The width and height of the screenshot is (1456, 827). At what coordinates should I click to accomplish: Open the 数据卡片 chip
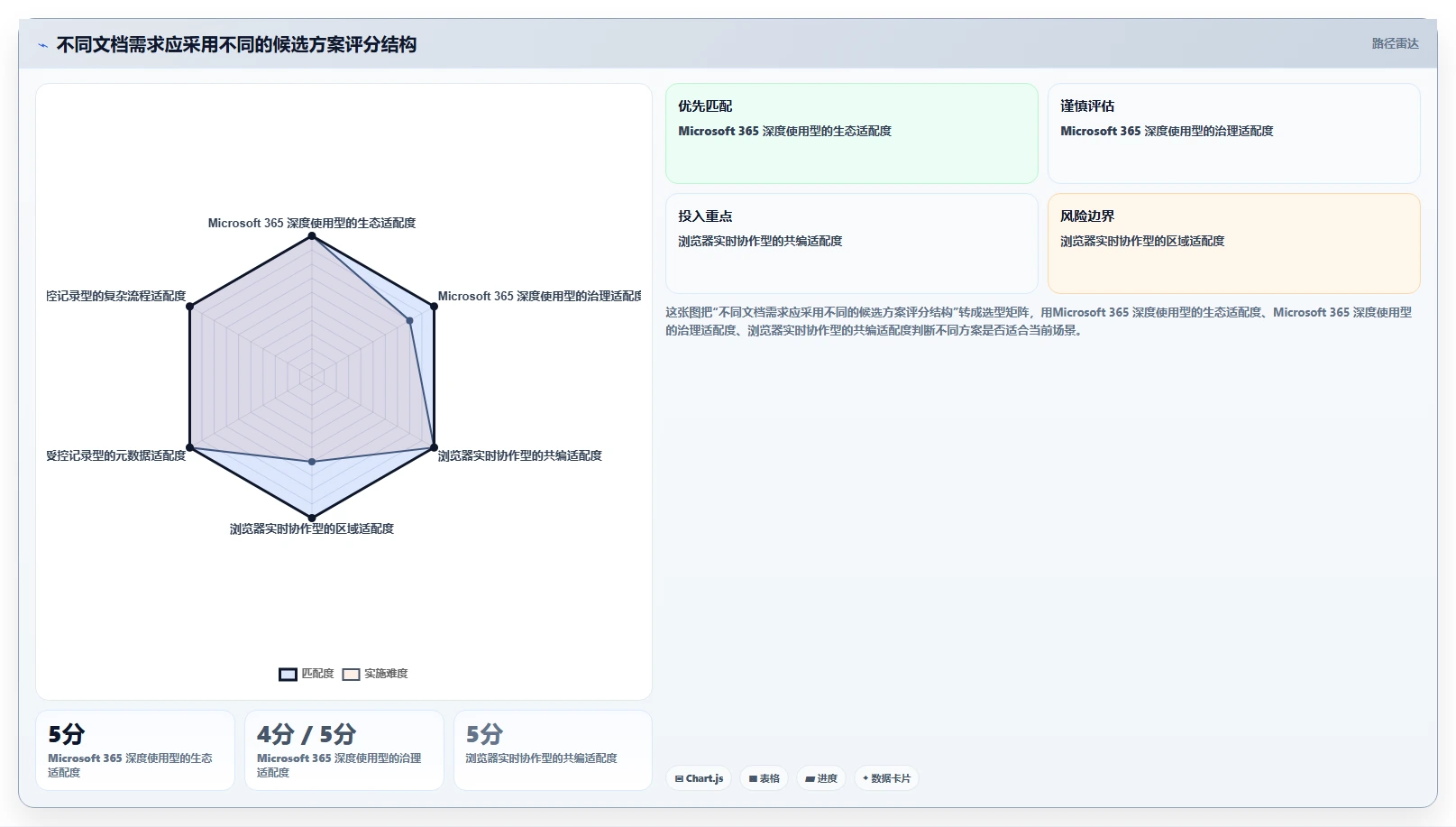pos(886,778)
